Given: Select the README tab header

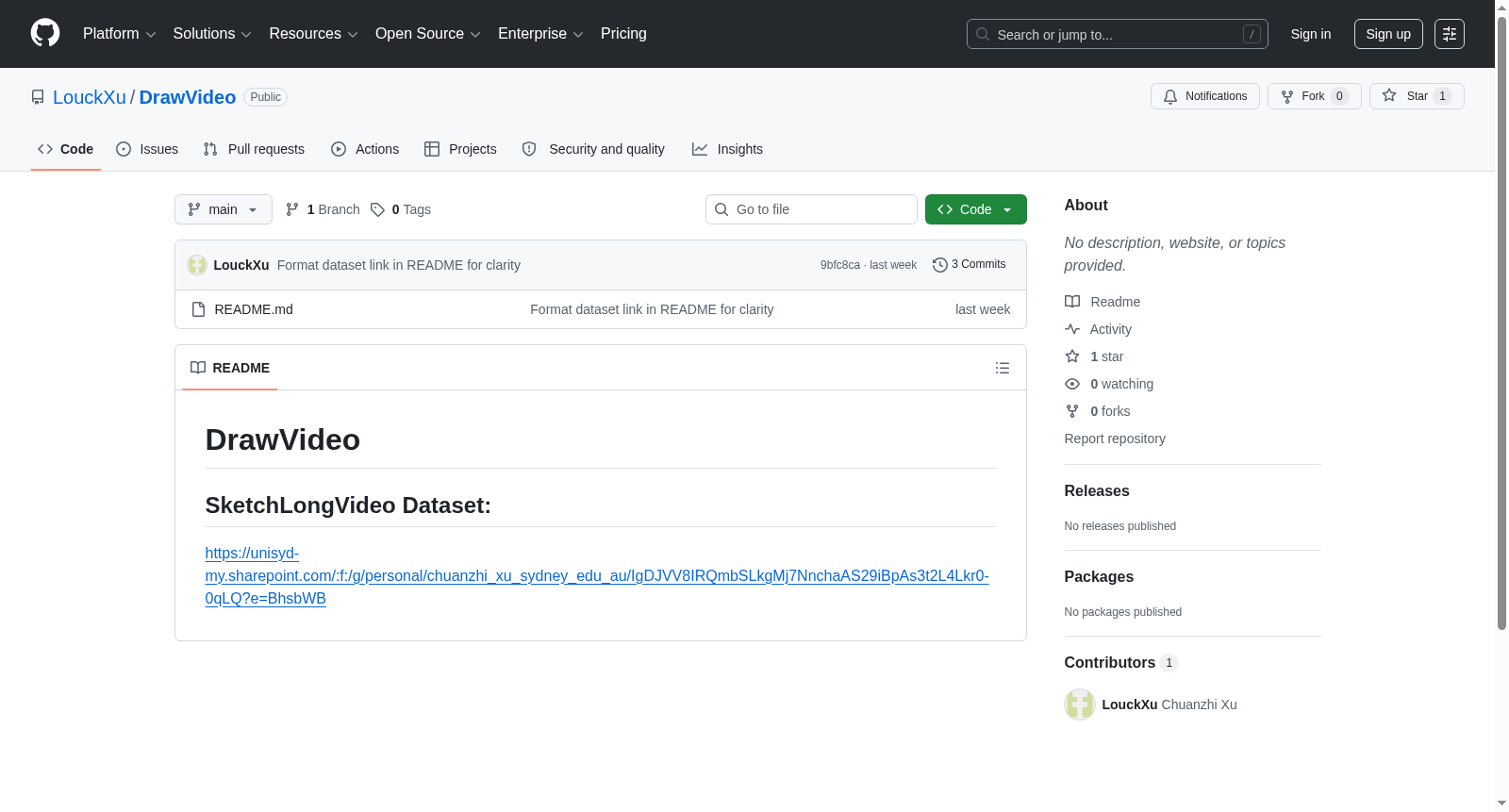Looking at the screenshot, I should tap(230, 368).
